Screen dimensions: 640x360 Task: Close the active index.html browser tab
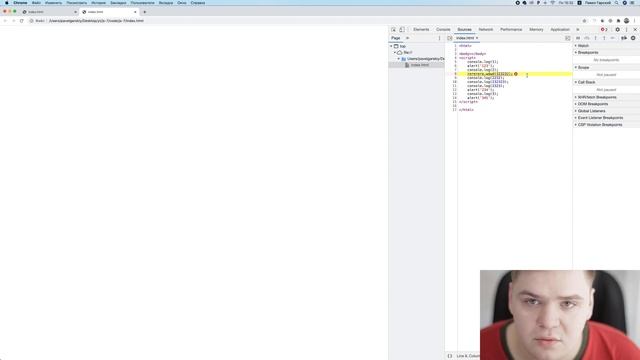click(x=135, y=12)
